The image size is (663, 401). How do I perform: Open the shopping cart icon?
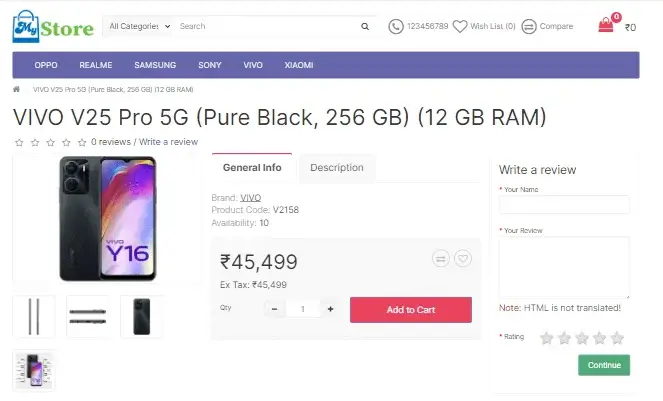pos(606,25)
